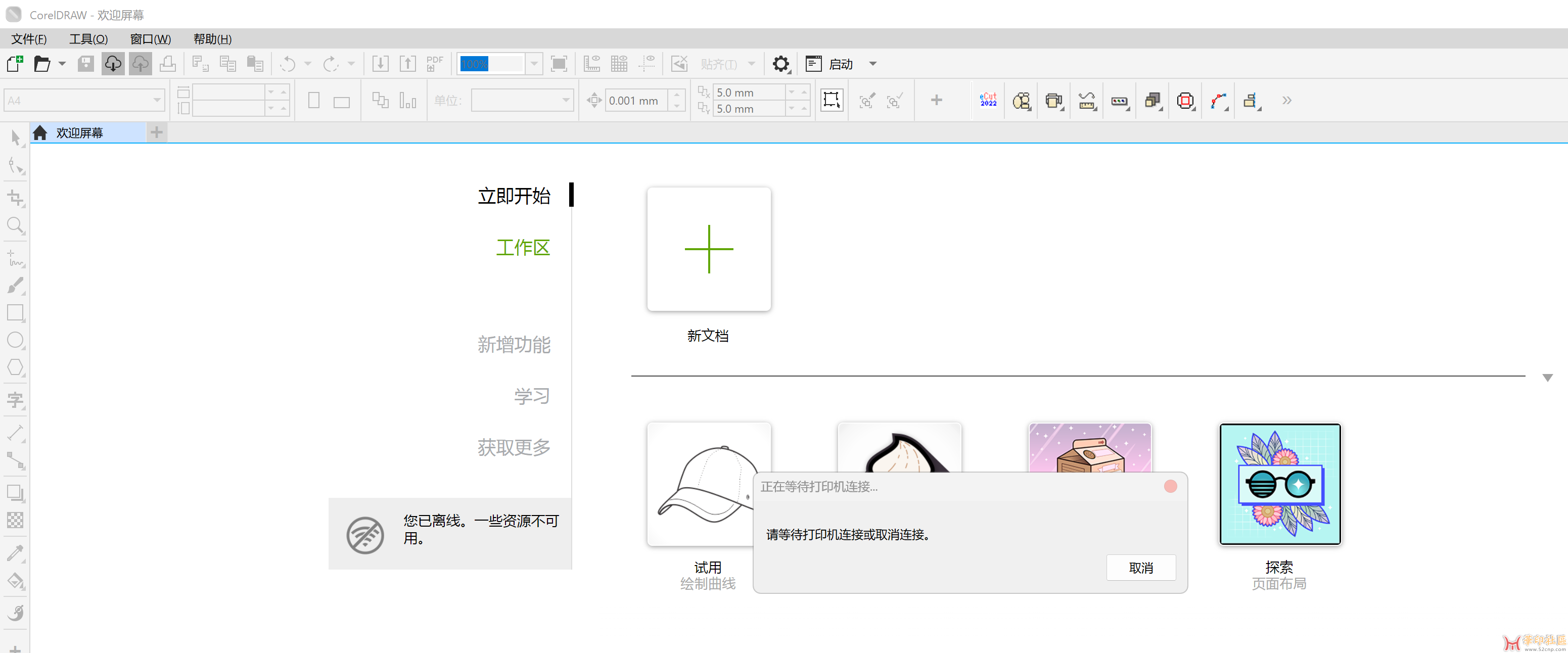Click the Print icon in toolbar
This screenshot has width=1568, height=653.
pos(167,63)
